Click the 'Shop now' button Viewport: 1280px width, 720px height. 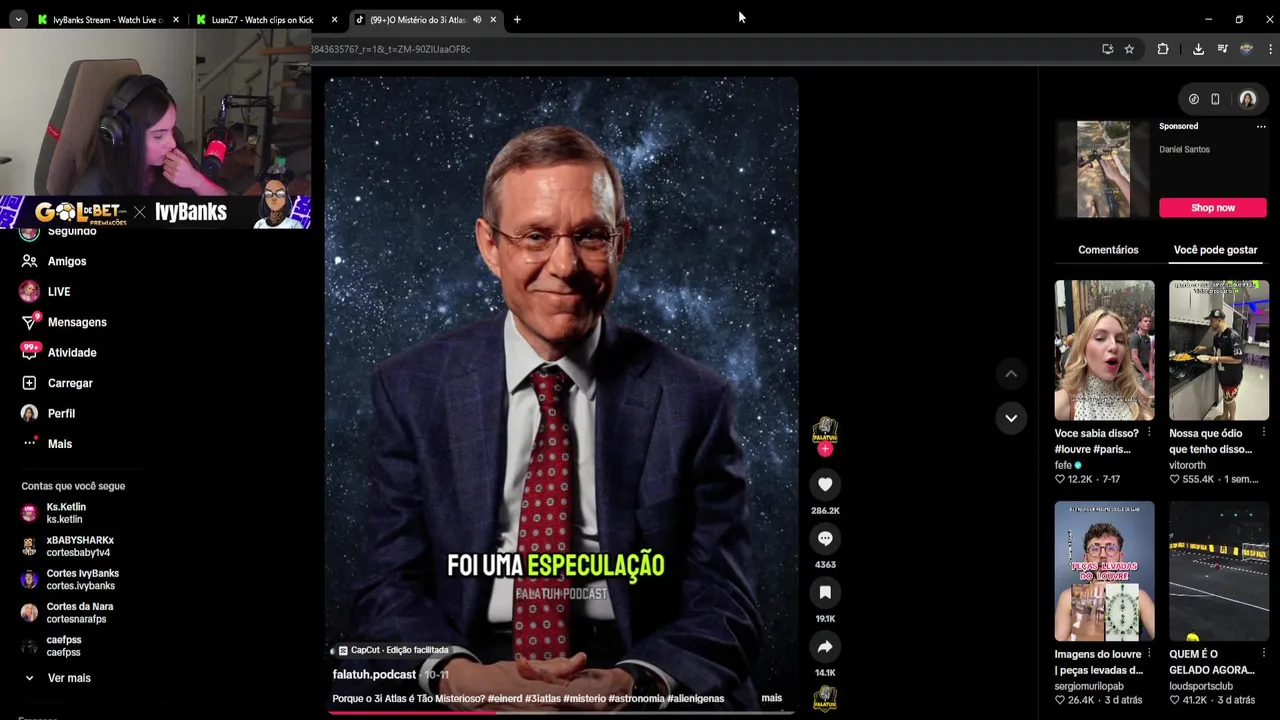1213,208
